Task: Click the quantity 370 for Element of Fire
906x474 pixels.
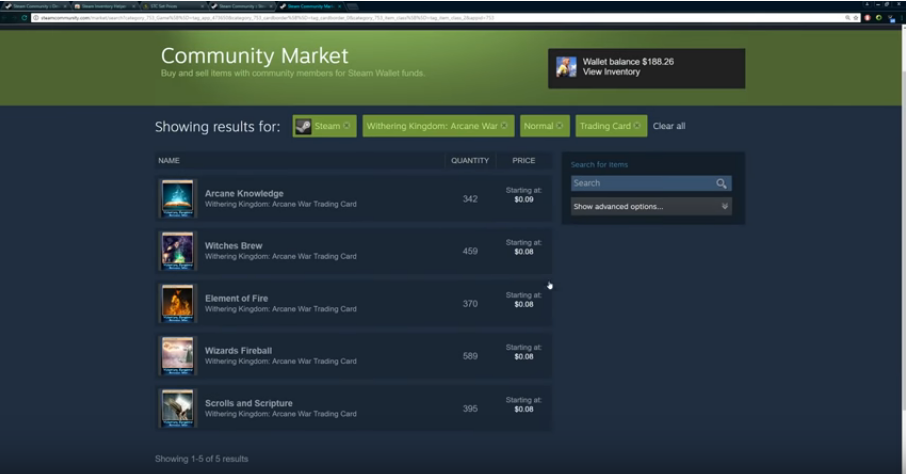Action: (470, 303)
